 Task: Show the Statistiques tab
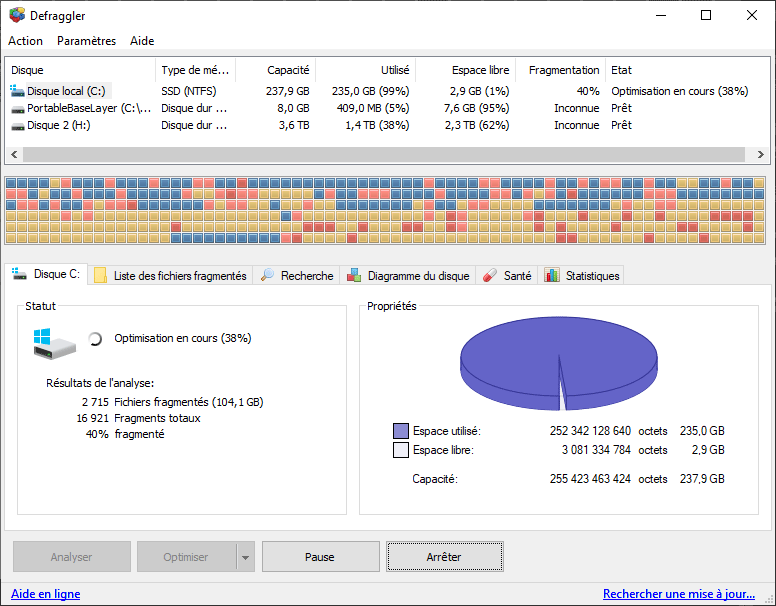point(581,275)
